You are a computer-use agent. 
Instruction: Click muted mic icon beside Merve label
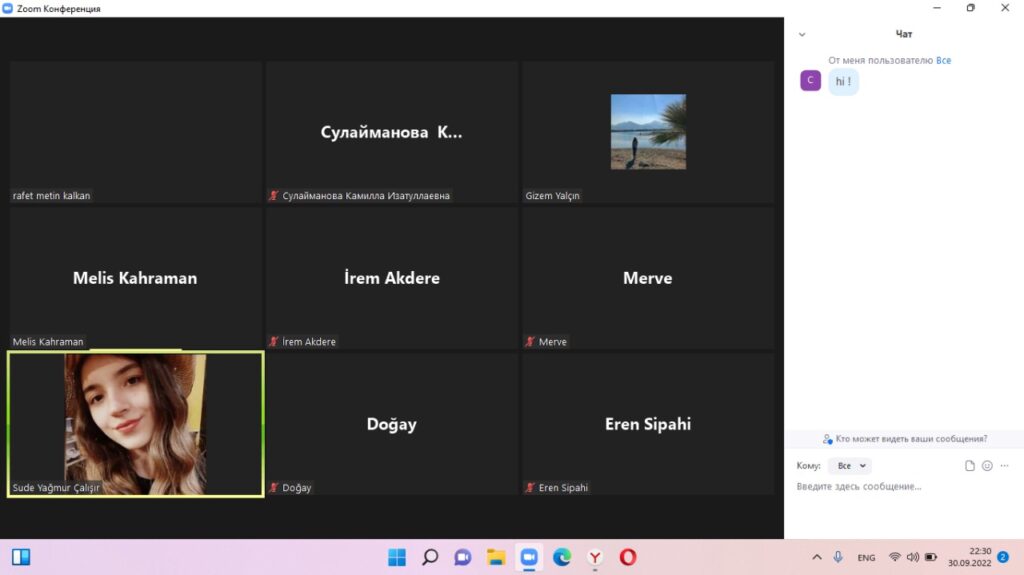pyautogui.click(x=530, y=342)
